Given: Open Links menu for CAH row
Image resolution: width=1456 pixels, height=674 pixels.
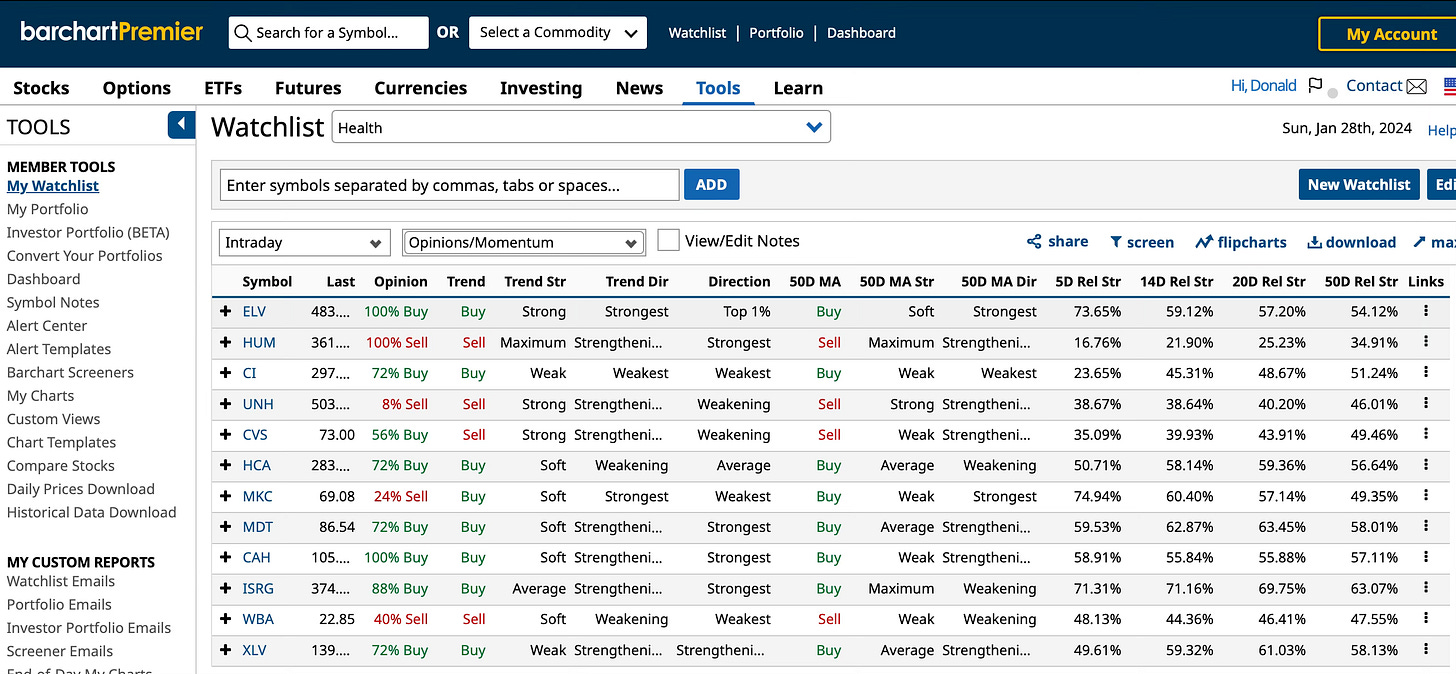Looking at the screenshot, I should point(1425,557).
